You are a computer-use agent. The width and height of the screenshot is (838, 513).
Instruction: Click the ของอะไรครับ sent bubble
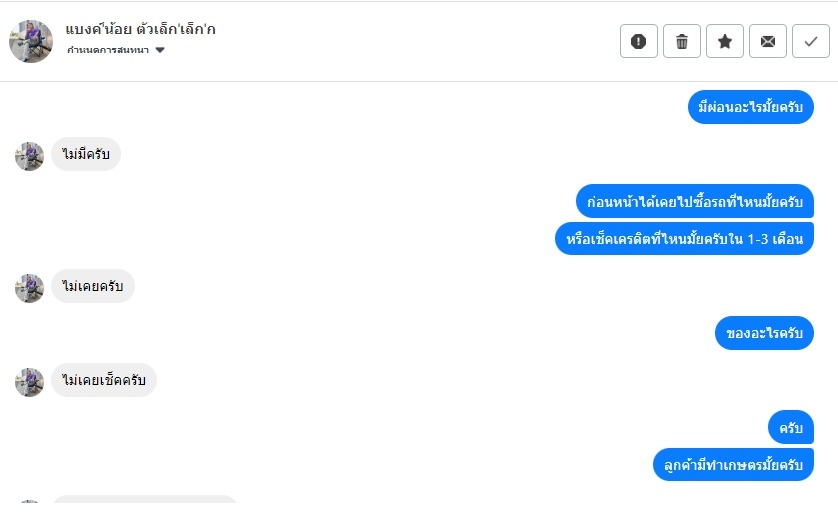pyautogui.click(x=764, y=333)
